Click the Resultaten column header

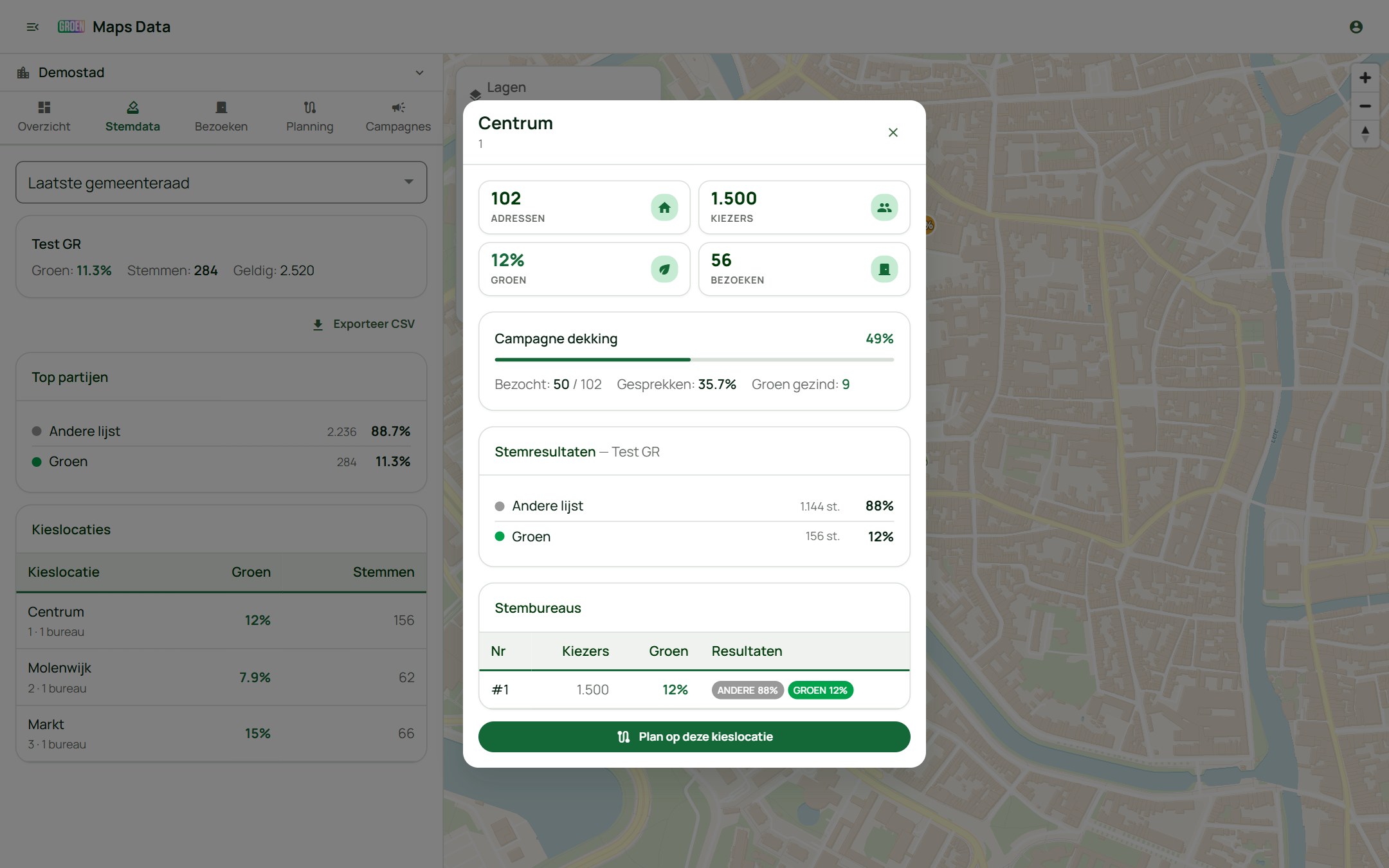click(x=747, y=651)
